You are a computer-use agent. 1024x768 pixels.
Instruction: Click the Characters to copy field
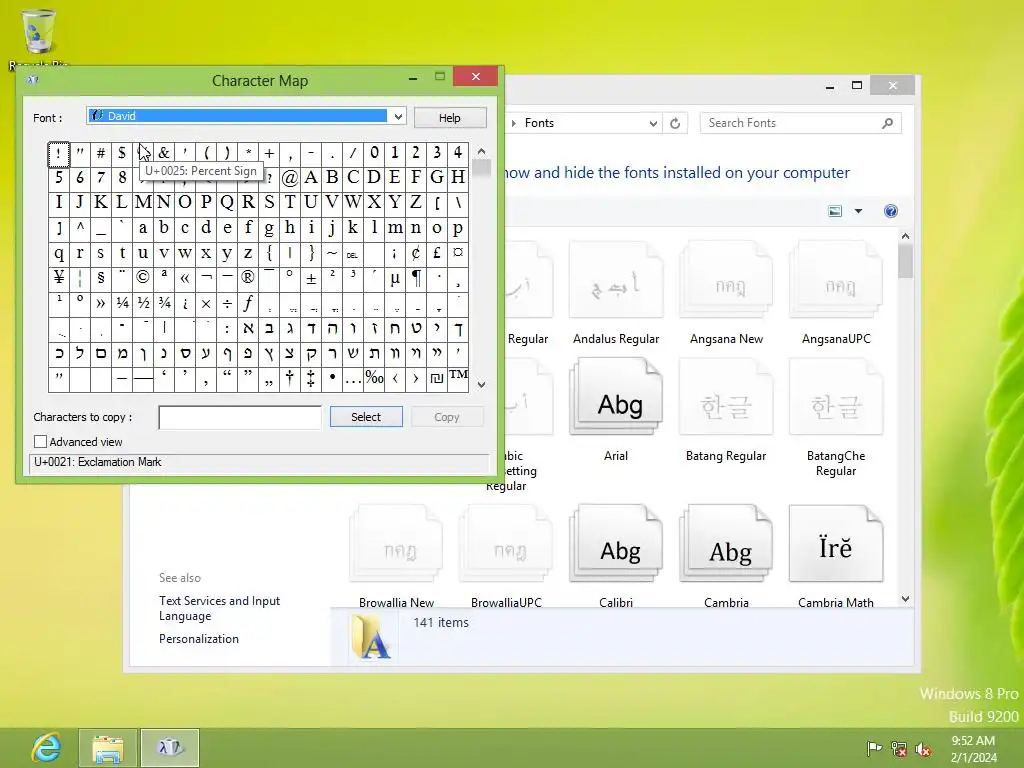point(240,417)
